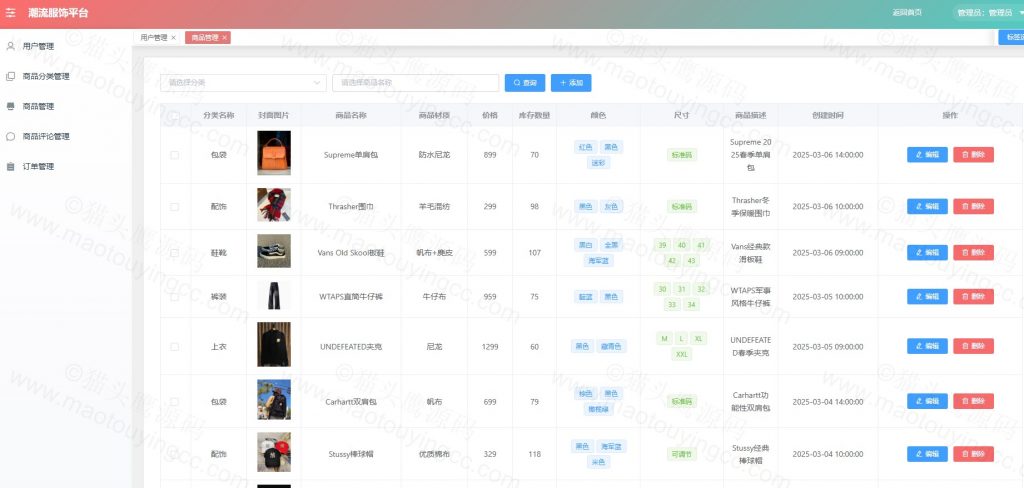
Task: Delete the Vans Old Skool板鞋 row
Action: (974, 252)
